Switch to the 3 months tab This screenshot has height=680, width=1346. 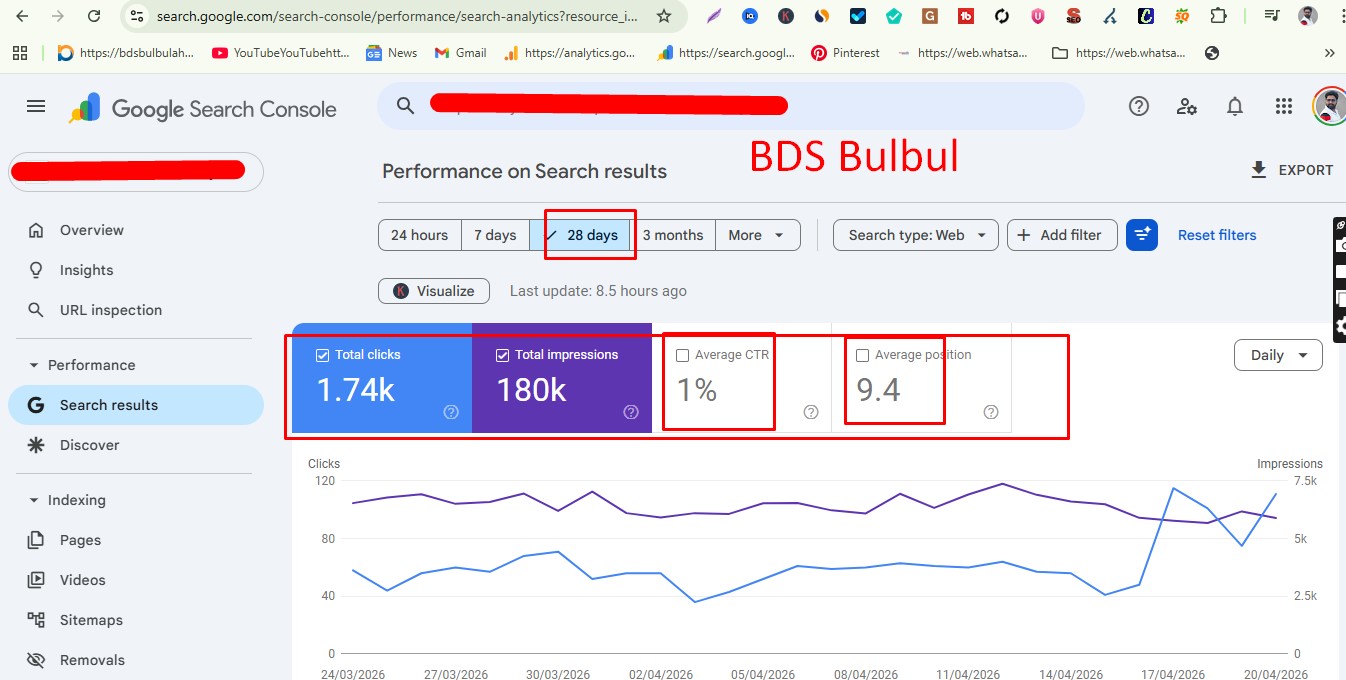click(x=674, y=234)
